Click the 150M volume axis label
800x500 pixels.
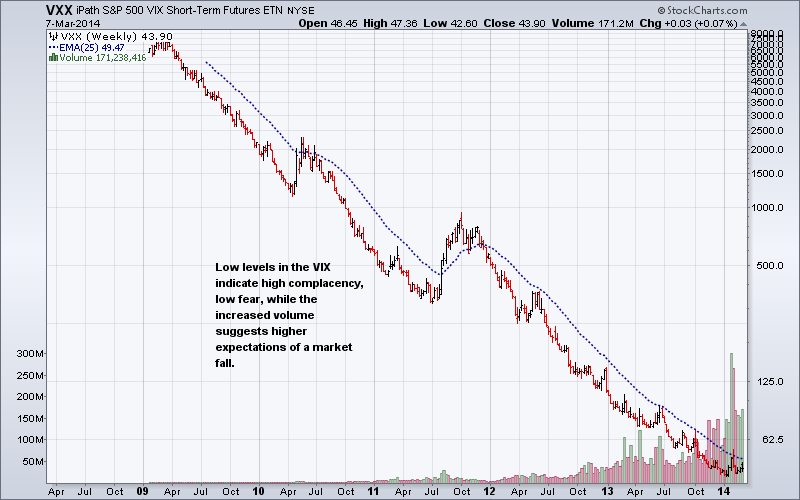click(x=30, y=418)
